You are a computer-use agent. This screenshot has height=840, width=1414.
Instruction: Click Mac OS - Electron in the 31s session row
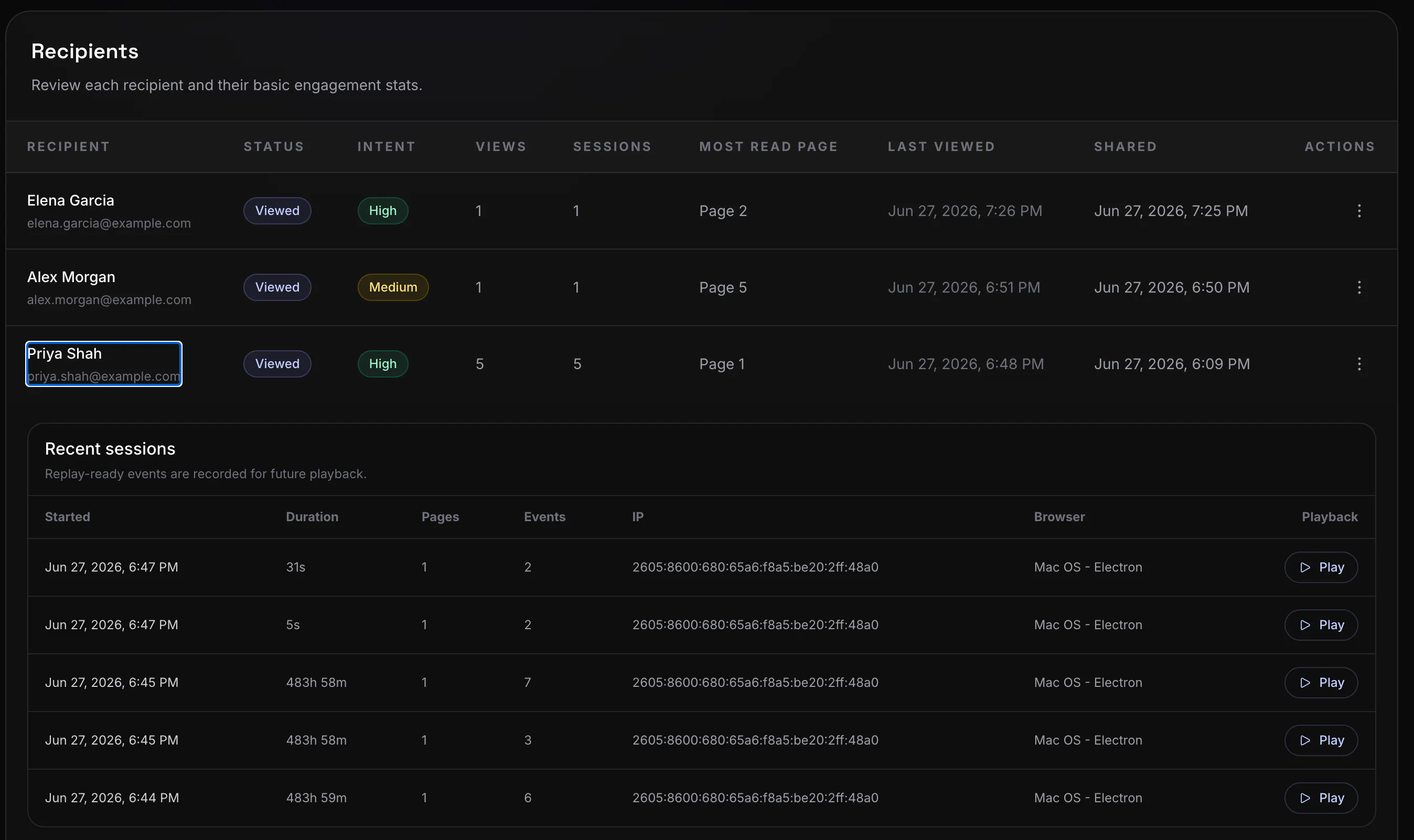point(1088,567)
